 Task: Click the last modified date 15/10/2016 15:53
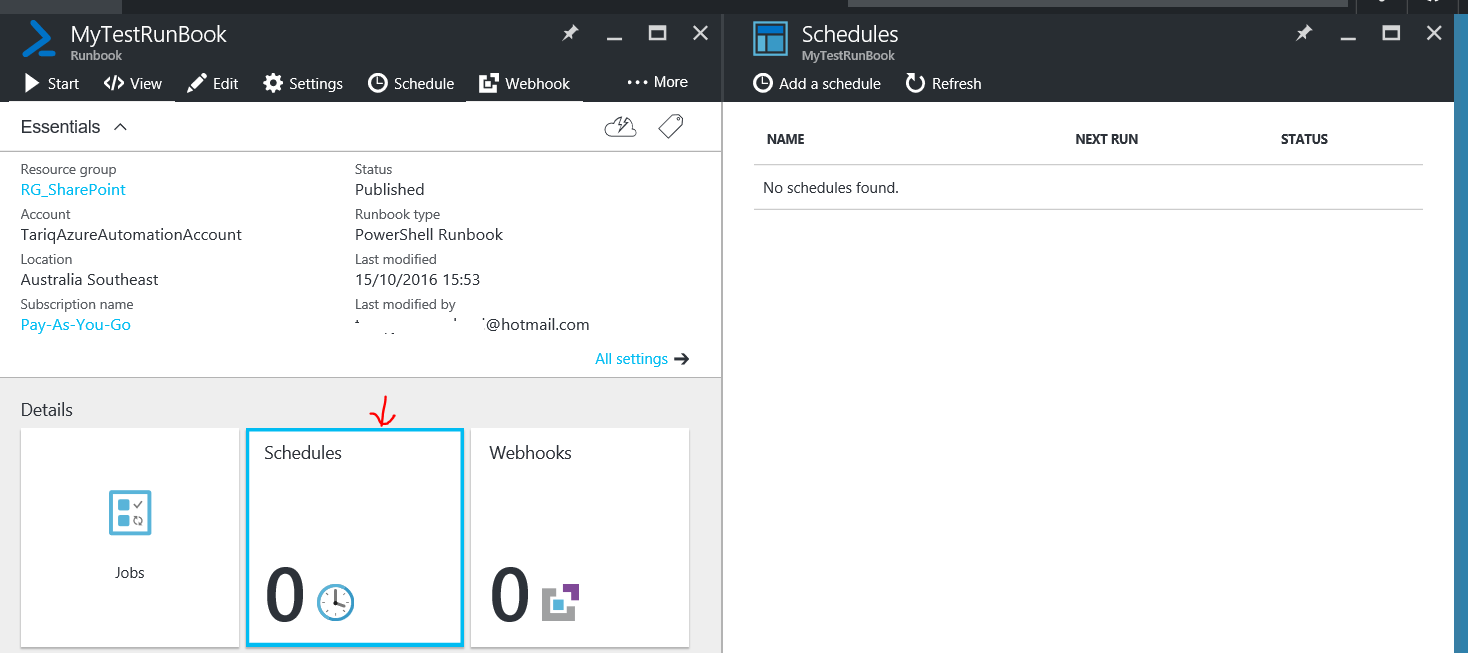(x=417, y=279)
